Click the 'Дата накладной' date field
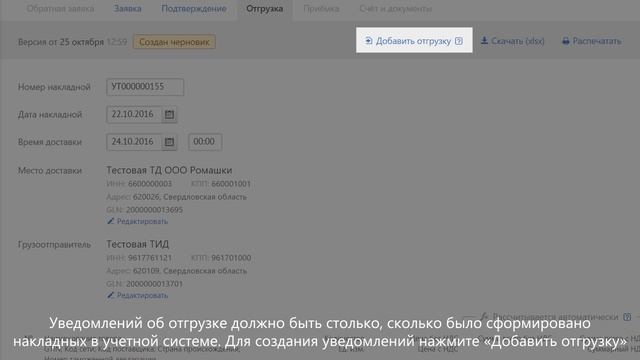 pyautogui.click(x=134, y=114)
